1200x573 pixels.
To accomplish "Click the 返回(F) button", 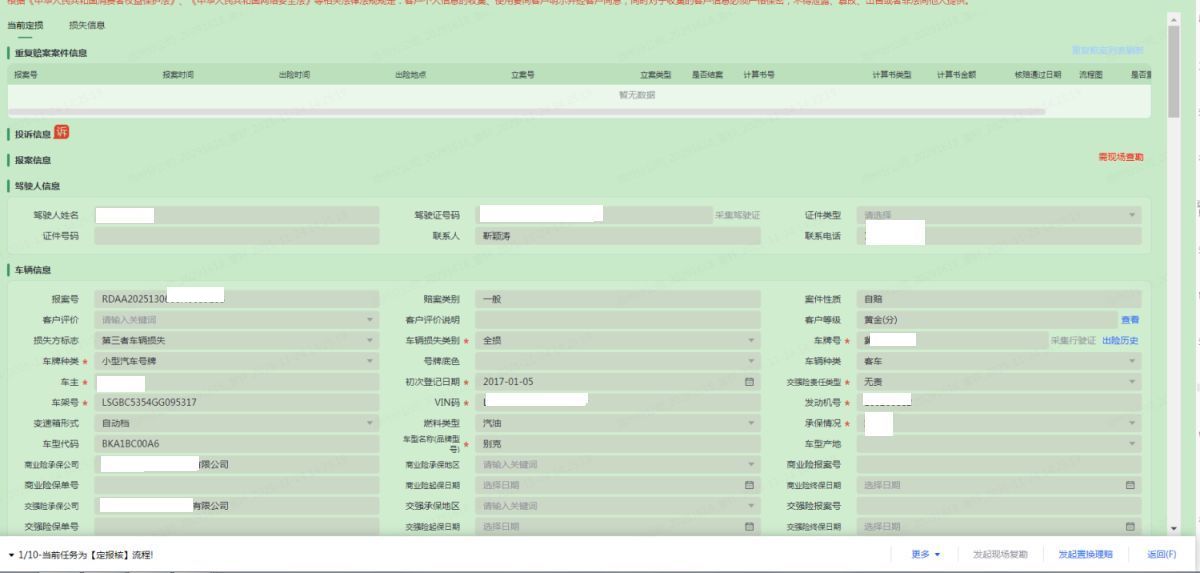I will [x=1161, y=555].
